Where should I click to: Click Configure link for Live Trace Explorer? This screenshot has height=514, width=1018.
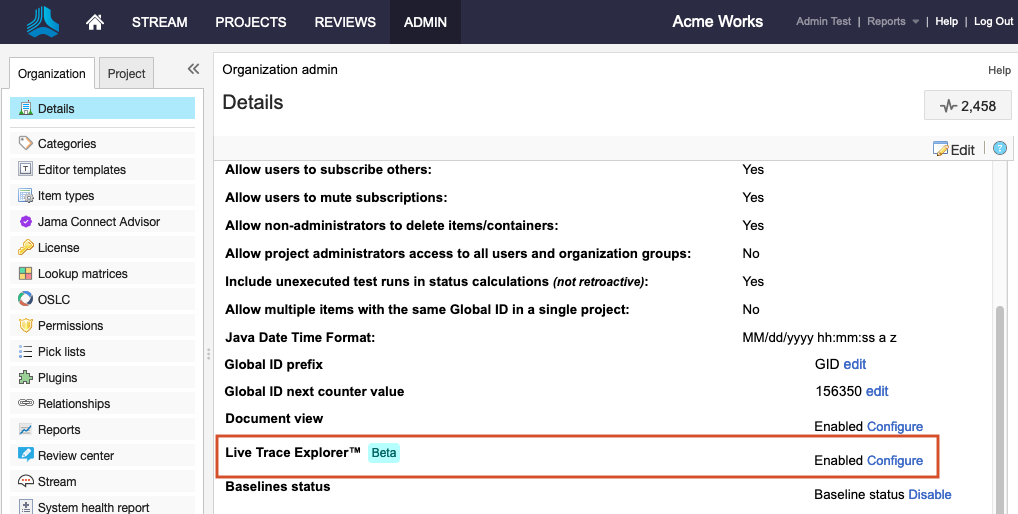click(895, 460)
